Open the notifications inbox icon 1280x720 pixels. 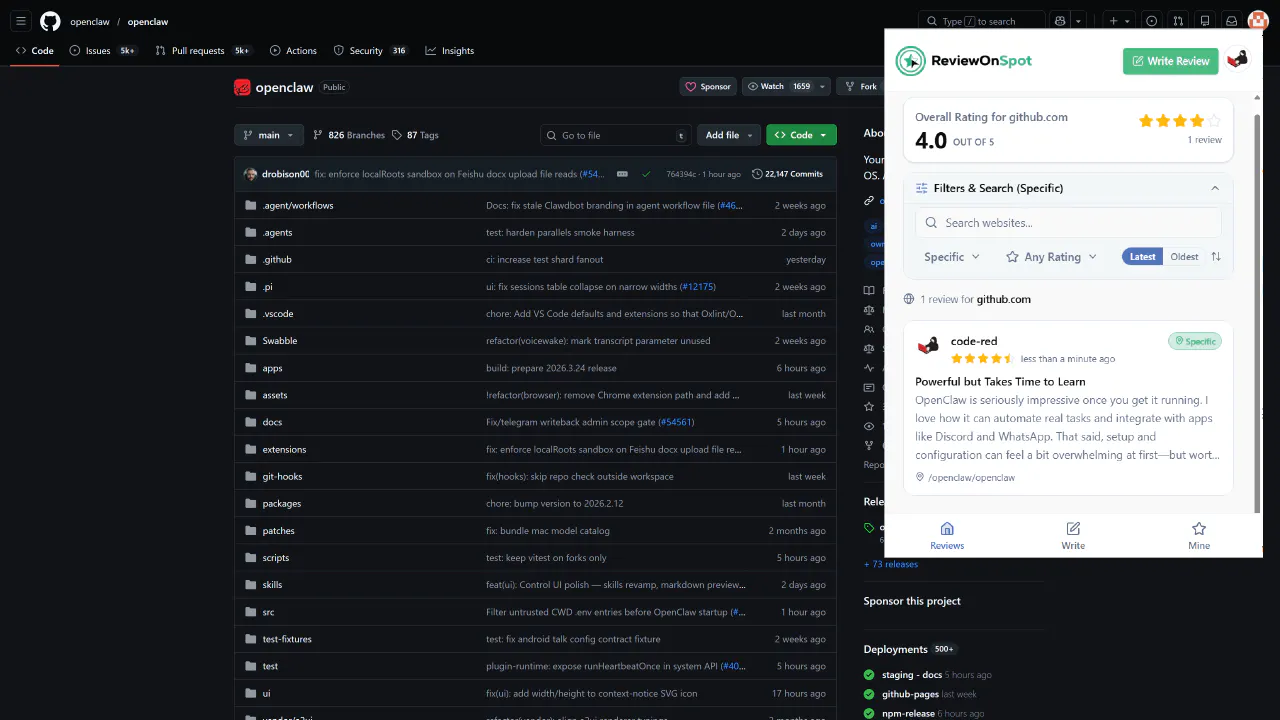click(x=1231, y=21)
